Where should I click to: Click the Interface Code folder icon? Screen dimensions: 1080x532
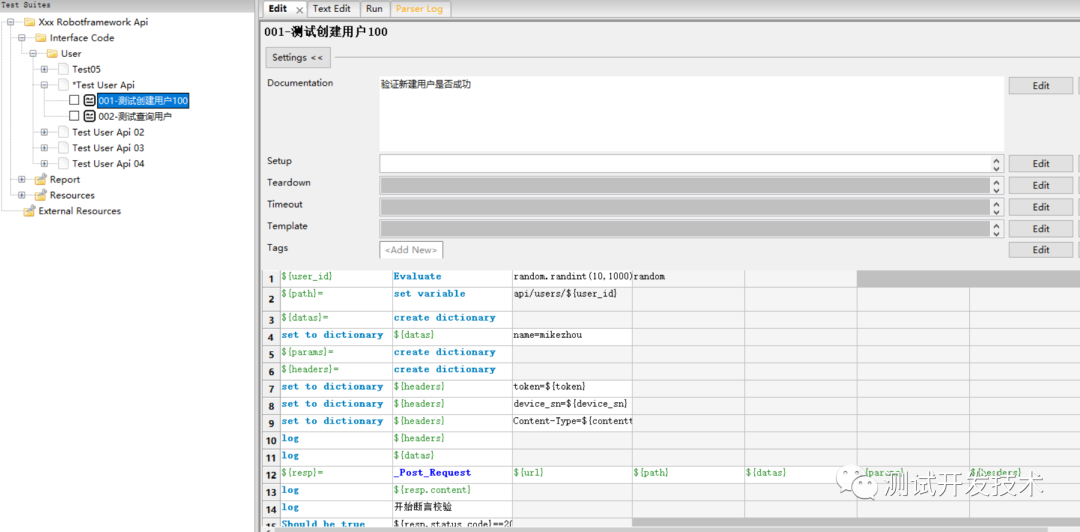coord(41,38)
